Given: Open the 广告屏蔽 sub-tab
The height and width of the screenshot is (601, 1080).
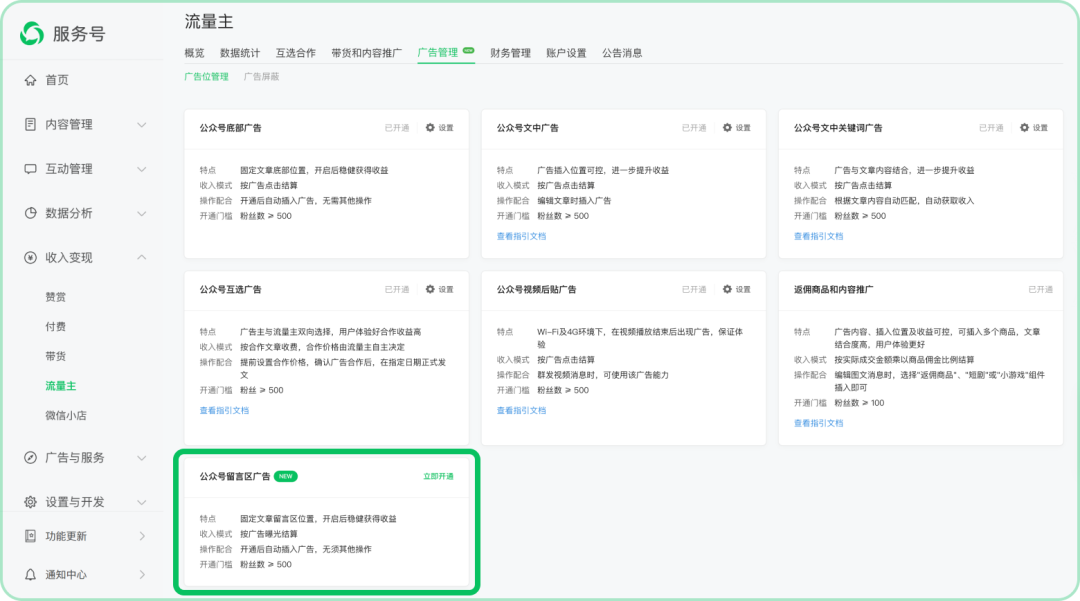Looking at the screenshot, I should point(261,76).
